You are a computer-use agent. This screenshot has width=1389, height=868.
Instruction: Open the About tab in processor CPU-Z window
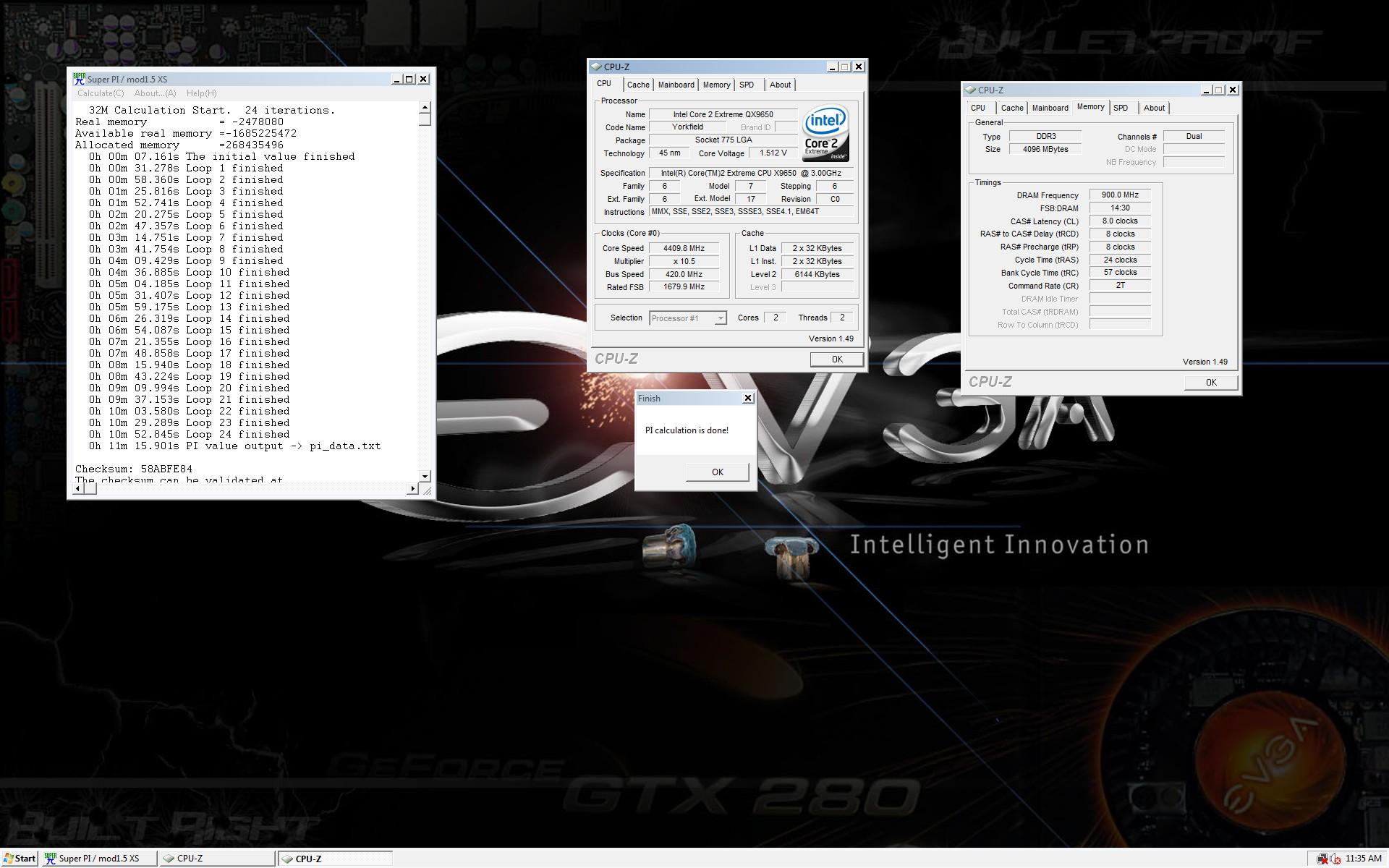(780, 85)
